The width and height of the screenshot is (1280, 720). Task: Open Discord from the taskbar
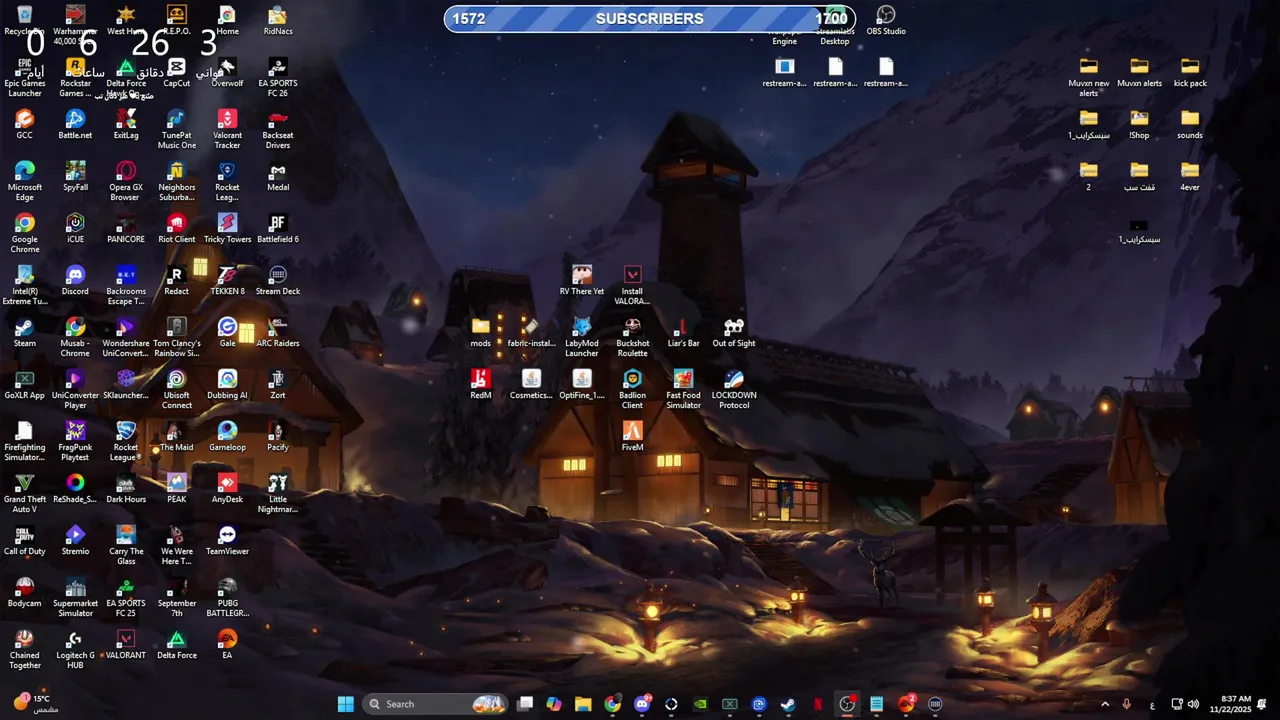click(x=642, y=704)
